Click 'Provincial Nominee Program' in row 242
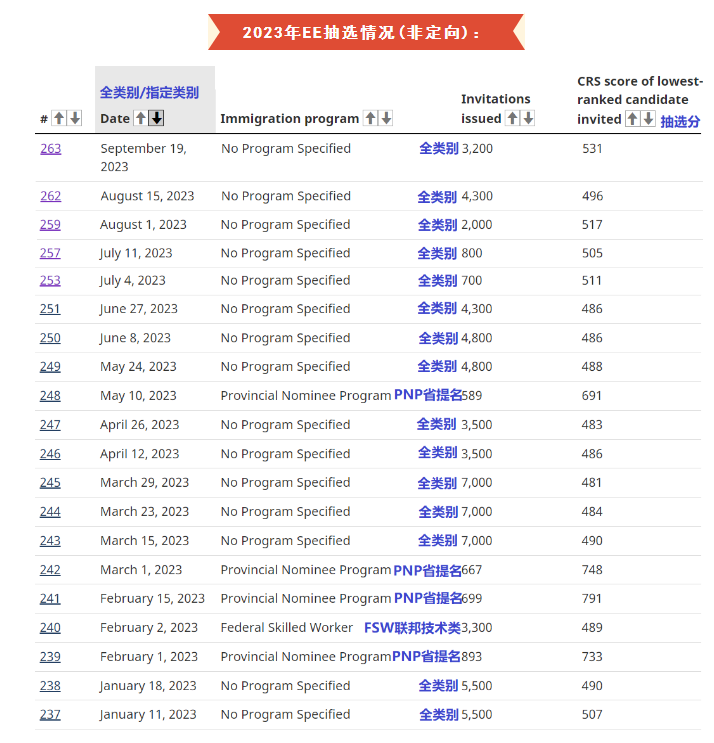The width and height of the screenshot is (714, 743). [306, 570]
